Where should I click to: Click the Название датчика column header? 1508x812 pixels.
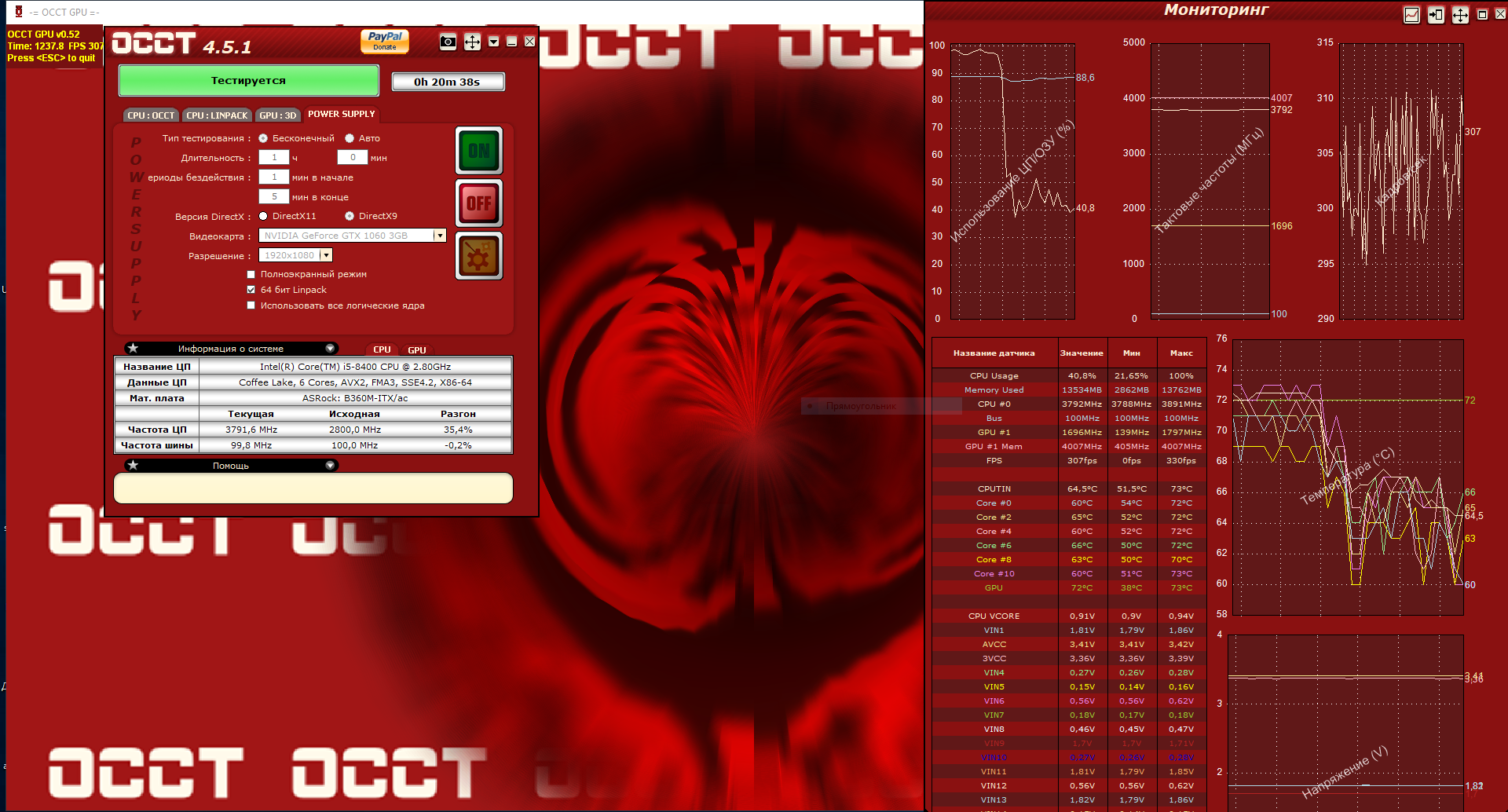pyautogui.click(x=994, y=353)
